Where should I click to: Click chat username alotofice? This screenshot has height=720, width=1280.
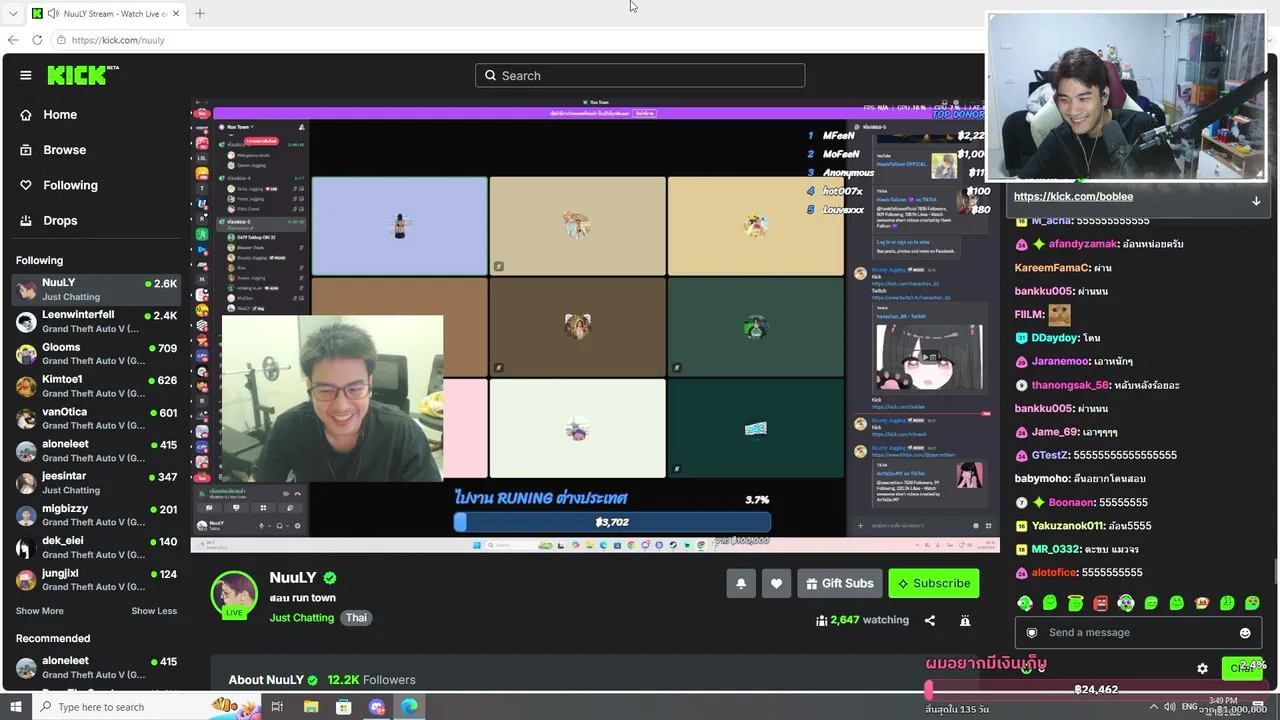point(1054,573)
